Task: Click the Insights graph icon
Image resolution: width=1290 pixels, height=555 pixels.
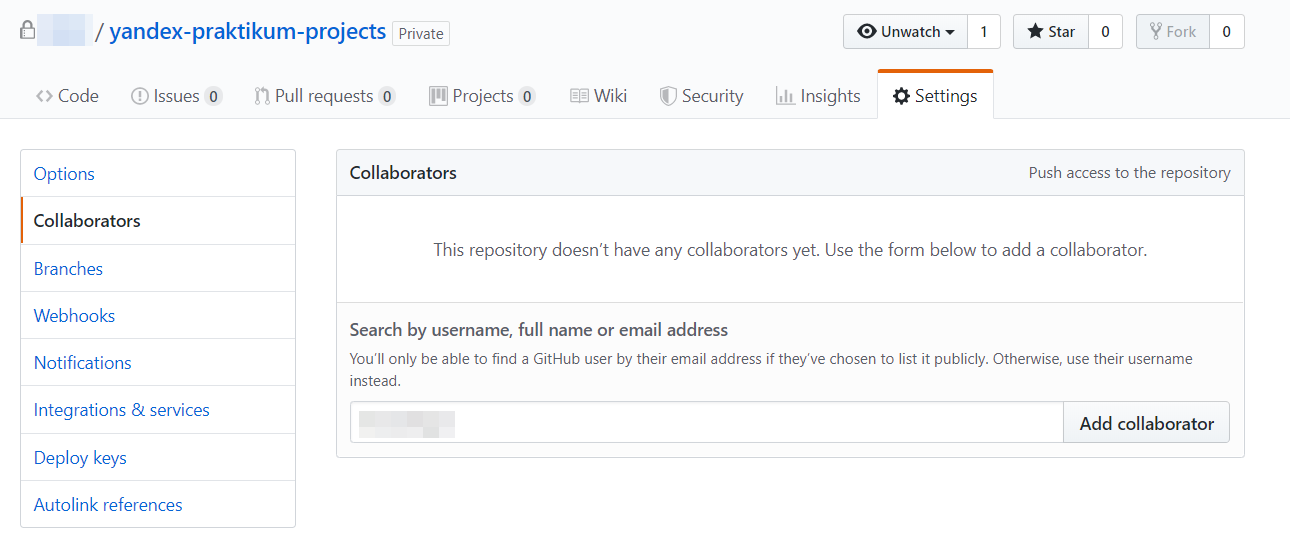Action: tap(785, 96)
